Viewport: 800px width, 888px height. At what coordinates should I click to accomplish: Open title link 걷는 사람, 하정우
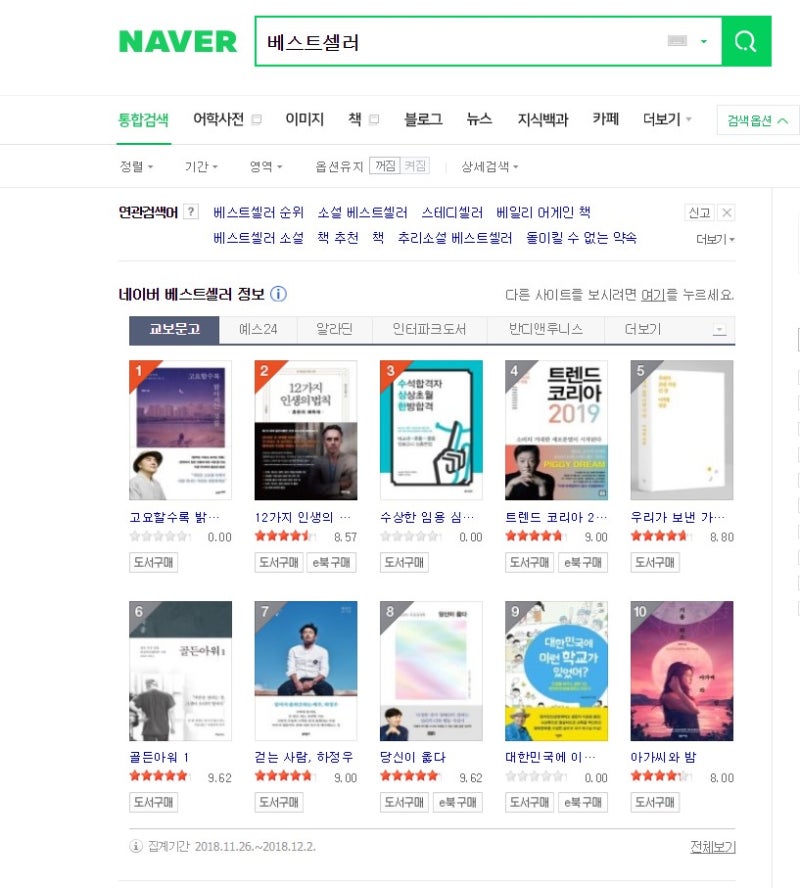point(304,757)
